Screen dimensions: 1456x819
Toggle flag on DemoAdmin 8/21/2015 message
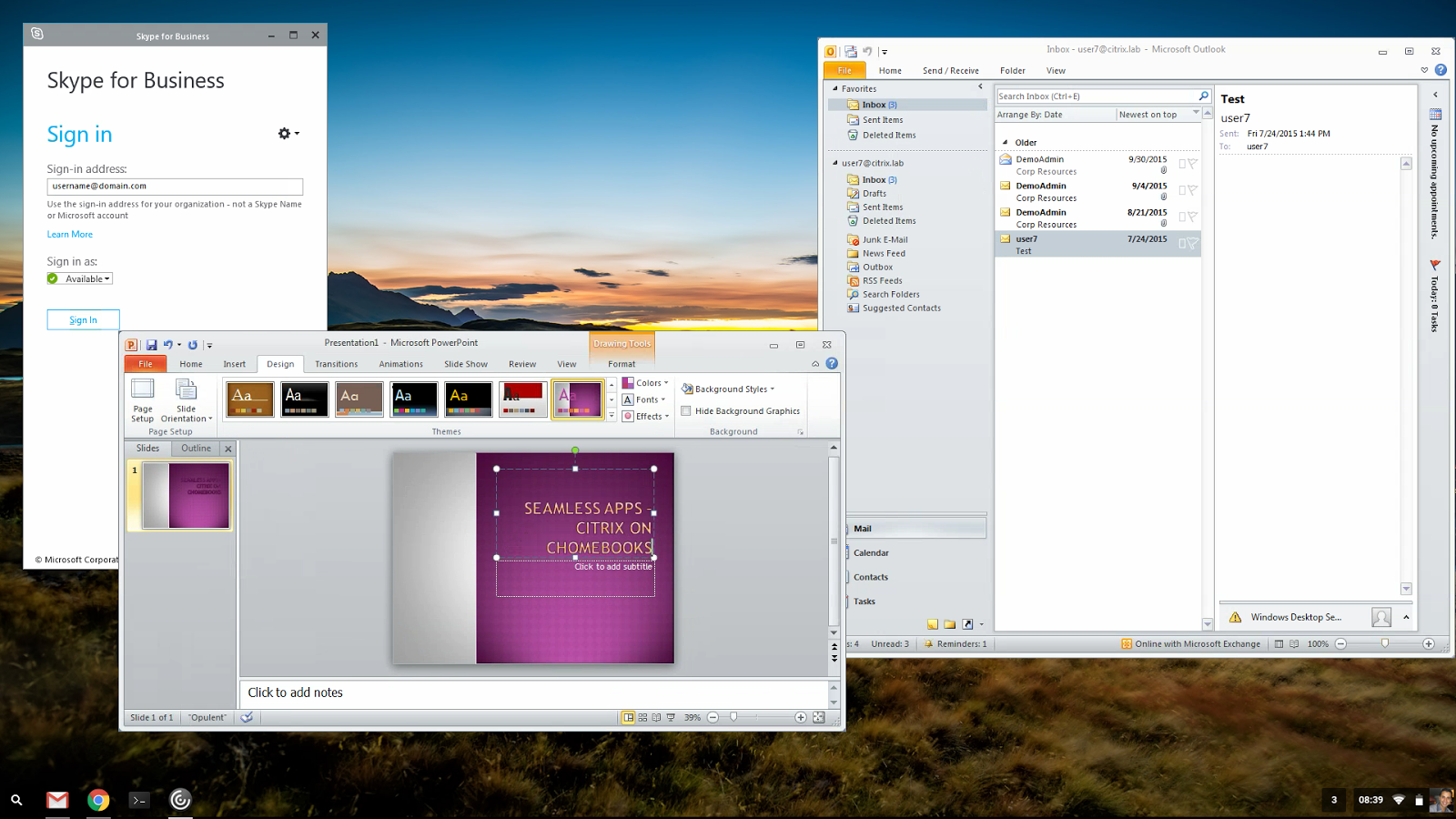click(1192, 217)
